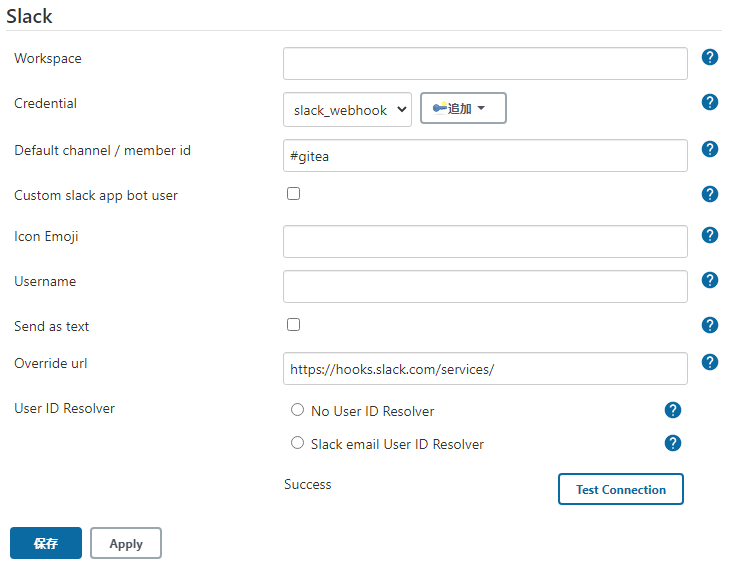Open help for No User ID Resolver
The height and width of the screenshot is (570, 732).
(x=673, y=410)
